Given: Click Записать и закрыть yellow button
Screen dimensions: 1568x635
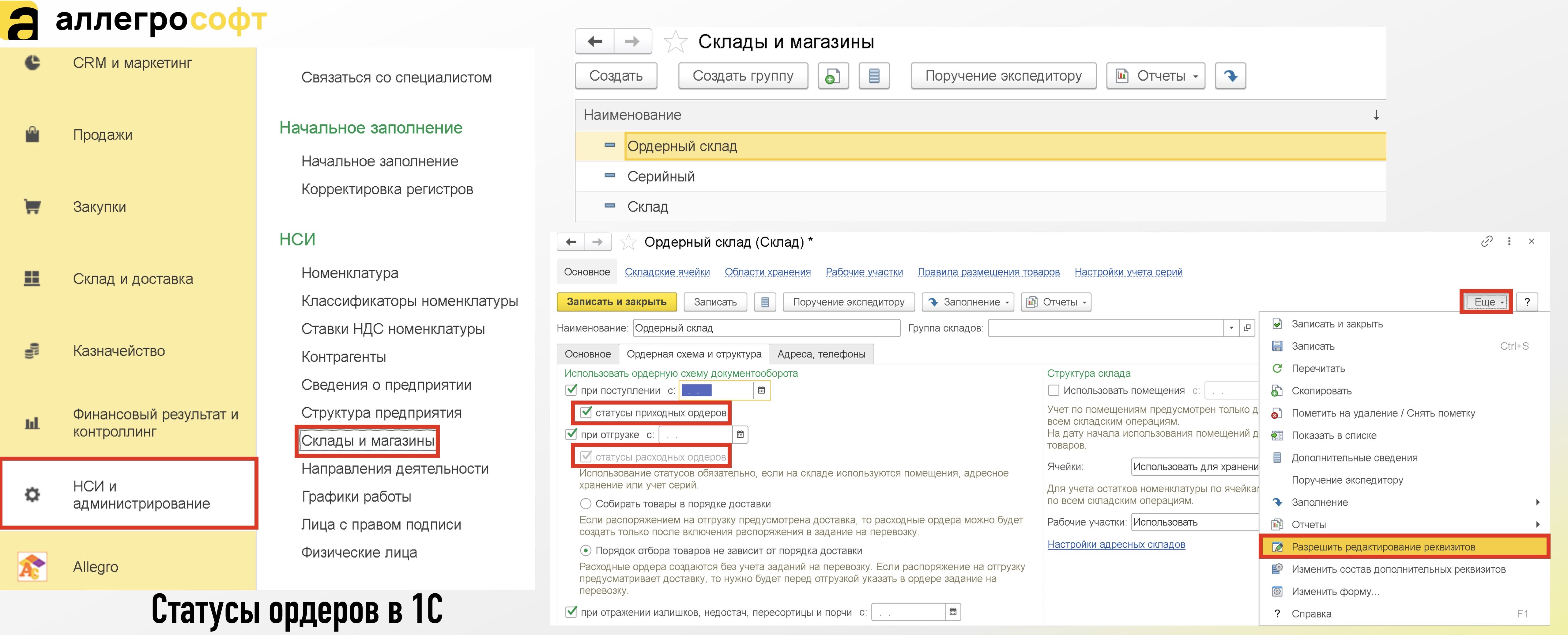Looking at the screenshot, I should pos(616,302).
